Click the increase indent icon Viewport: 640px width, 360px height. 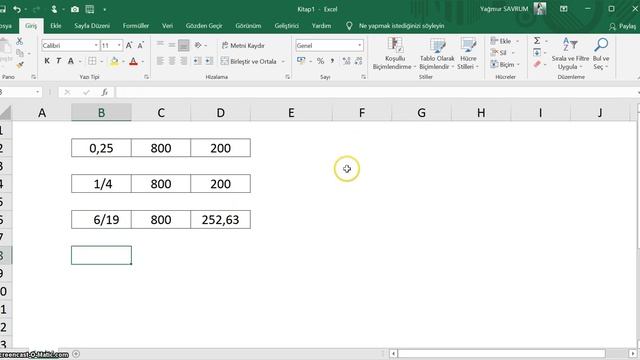point(209,61)
